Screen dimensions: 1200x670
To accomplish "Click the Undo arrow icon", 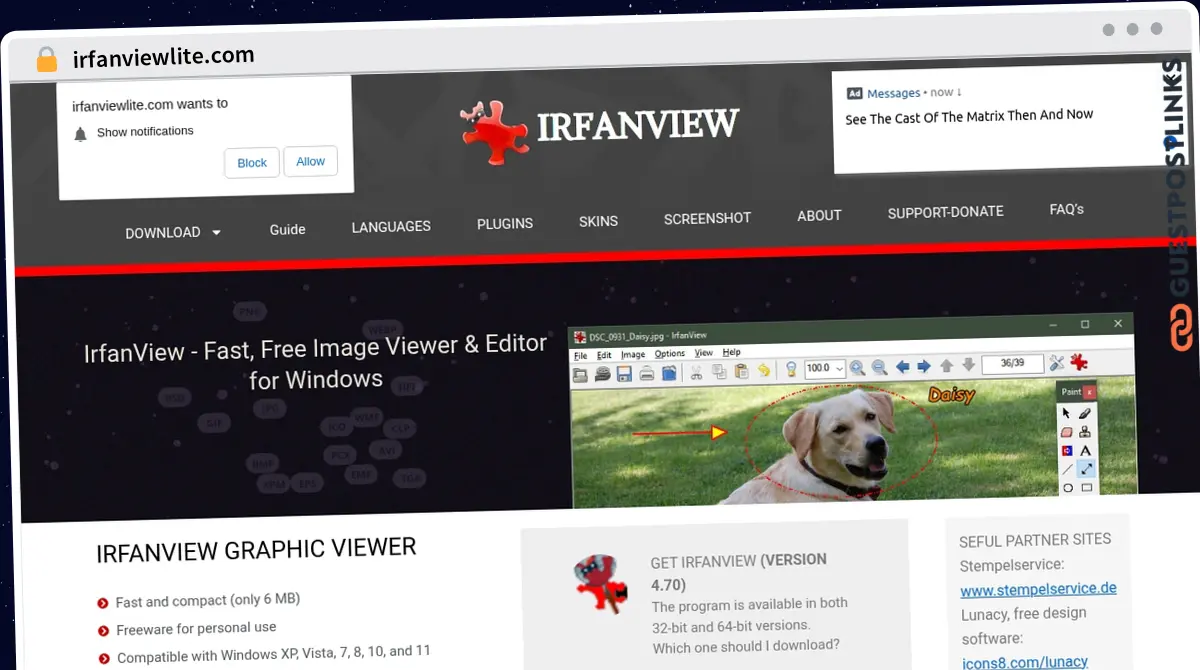I will 764,370.
